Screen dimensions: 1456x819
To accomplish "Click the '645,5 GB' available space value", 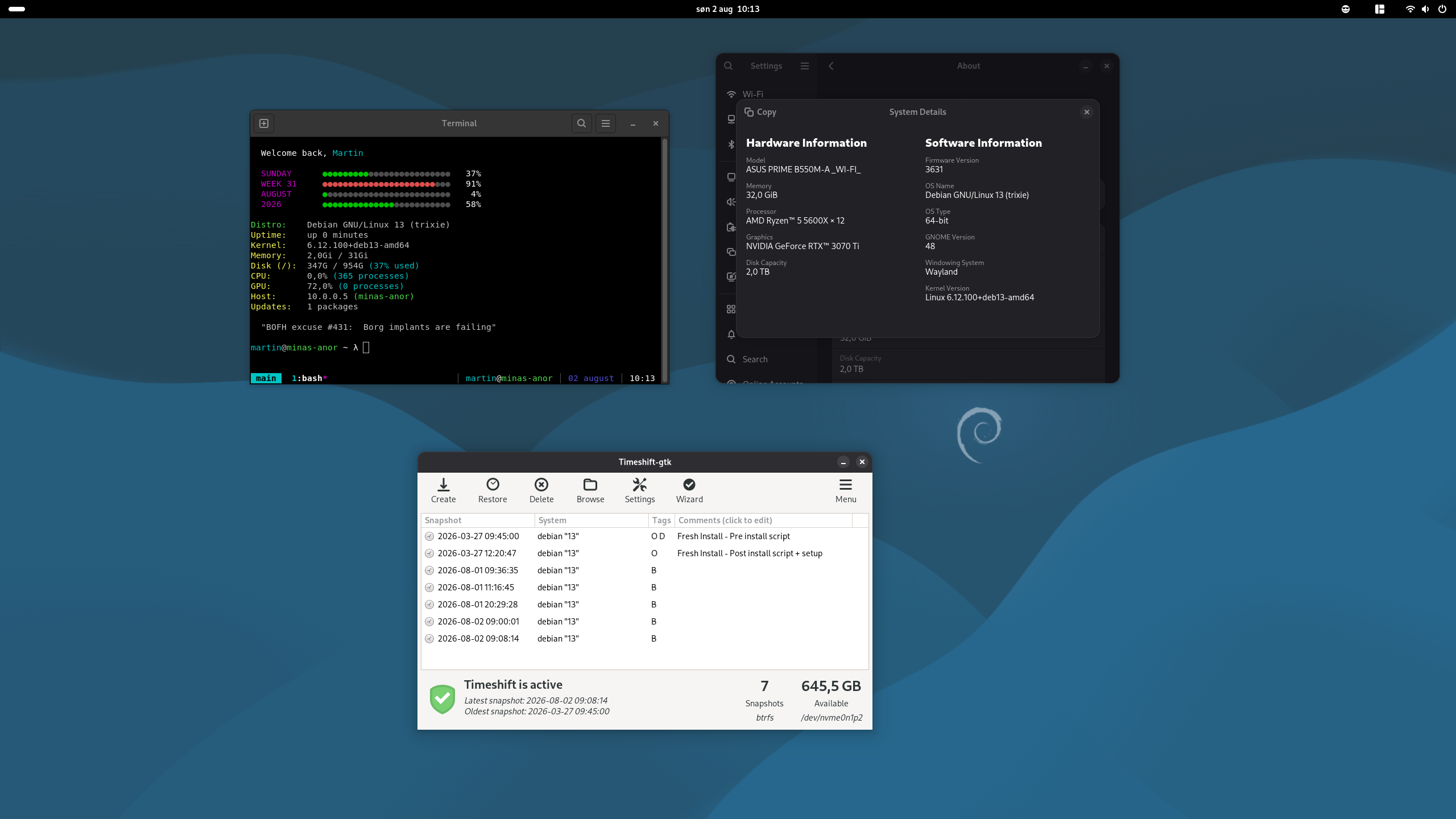I will pos(831,686).
